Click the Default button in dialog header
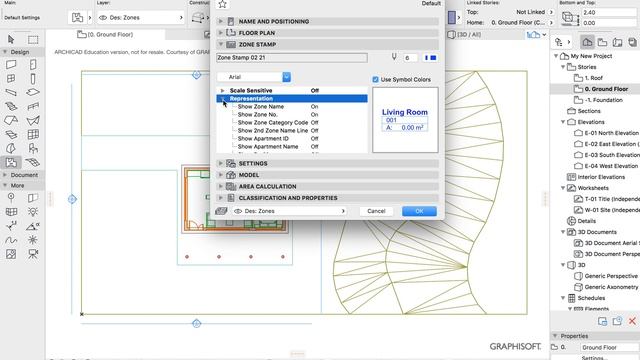 coord(431,3)
